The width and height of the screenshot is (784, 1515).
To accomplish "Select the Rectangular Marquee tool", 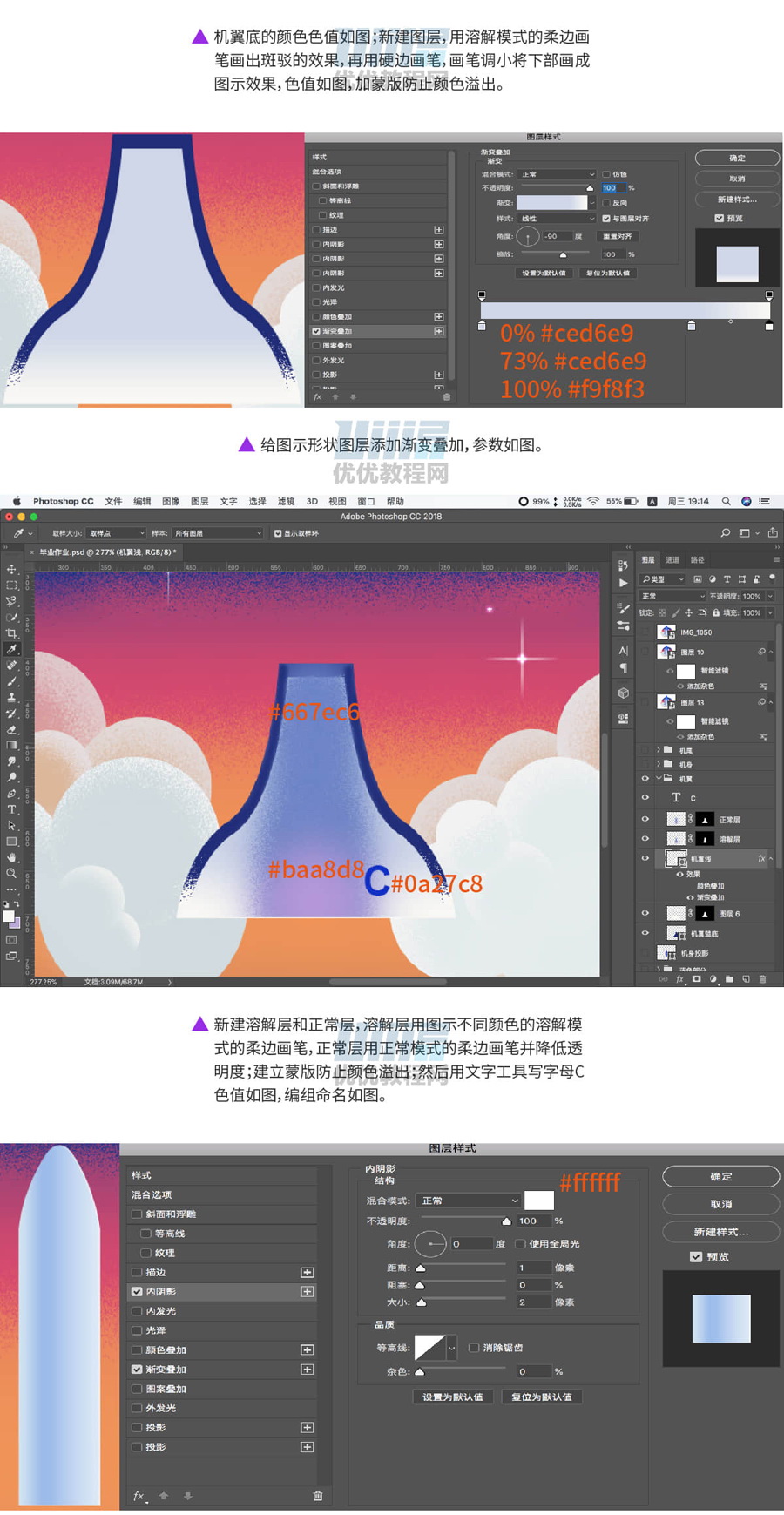I will point(11,585).
